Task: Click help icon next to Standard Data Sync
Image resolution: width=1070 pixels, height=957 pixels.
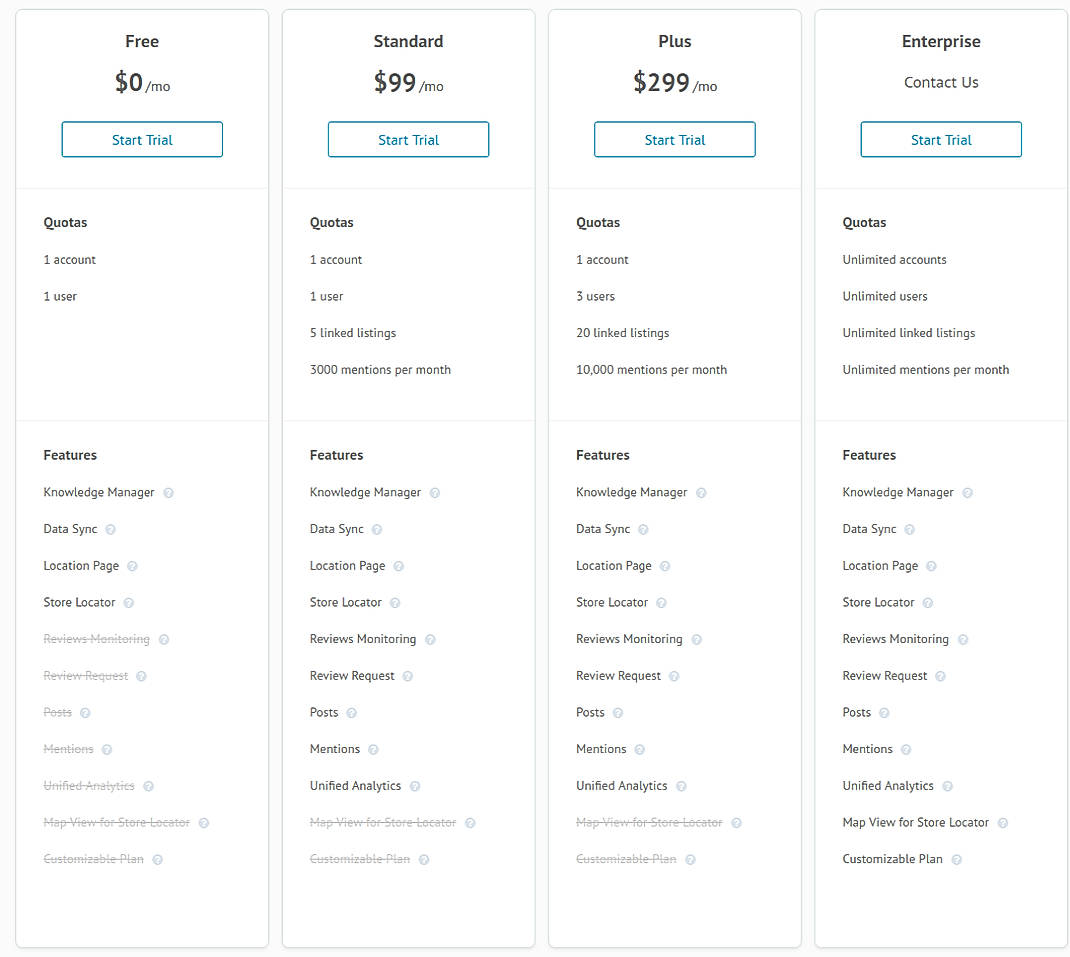Action: coord(377,530)
